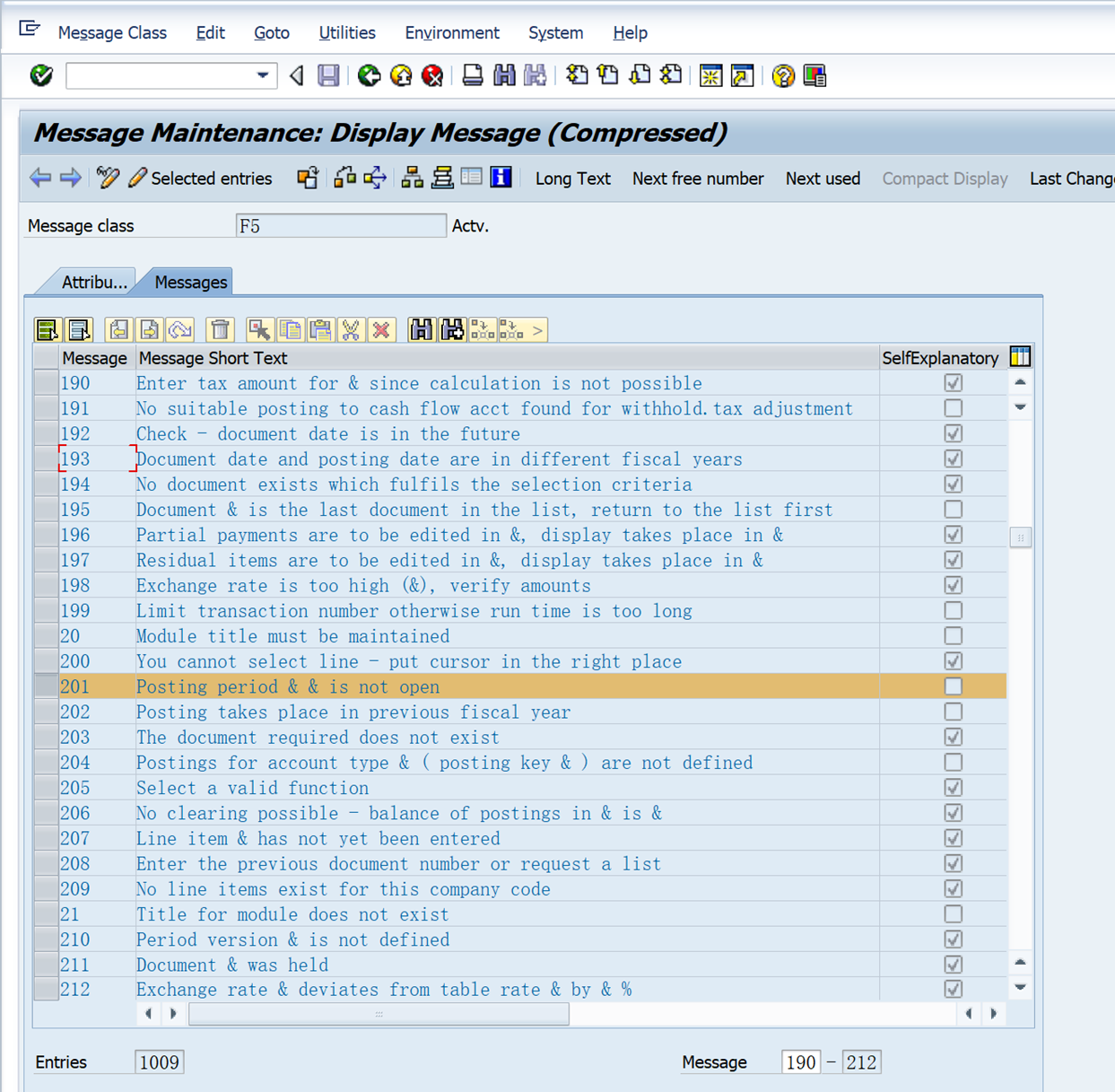Click the green Back arrow icon
The image size is (1115, 1092).
[x=369, y=75]
